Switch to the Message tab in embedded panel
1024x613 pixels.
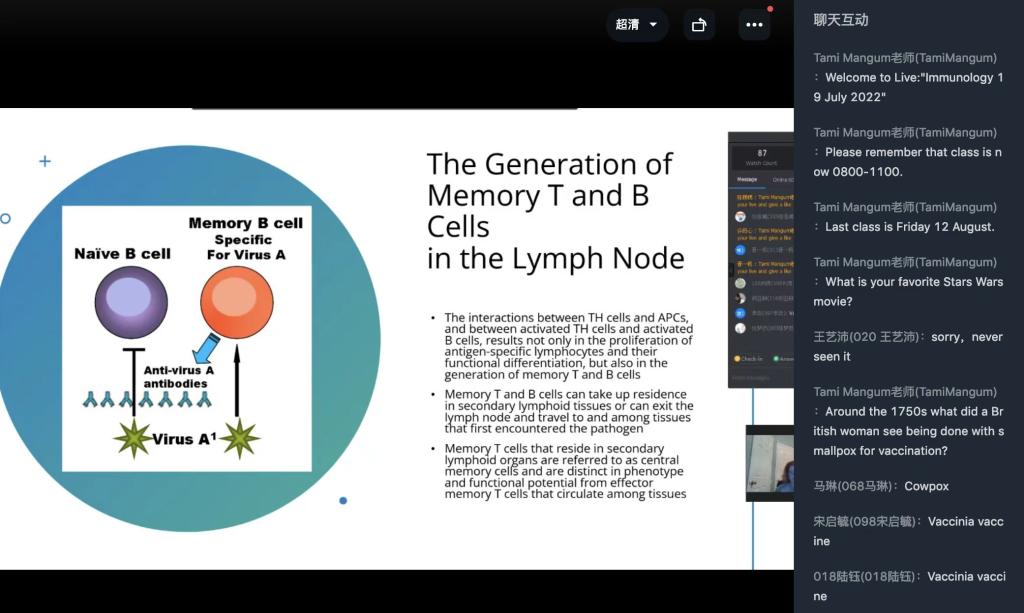[747, 180]
